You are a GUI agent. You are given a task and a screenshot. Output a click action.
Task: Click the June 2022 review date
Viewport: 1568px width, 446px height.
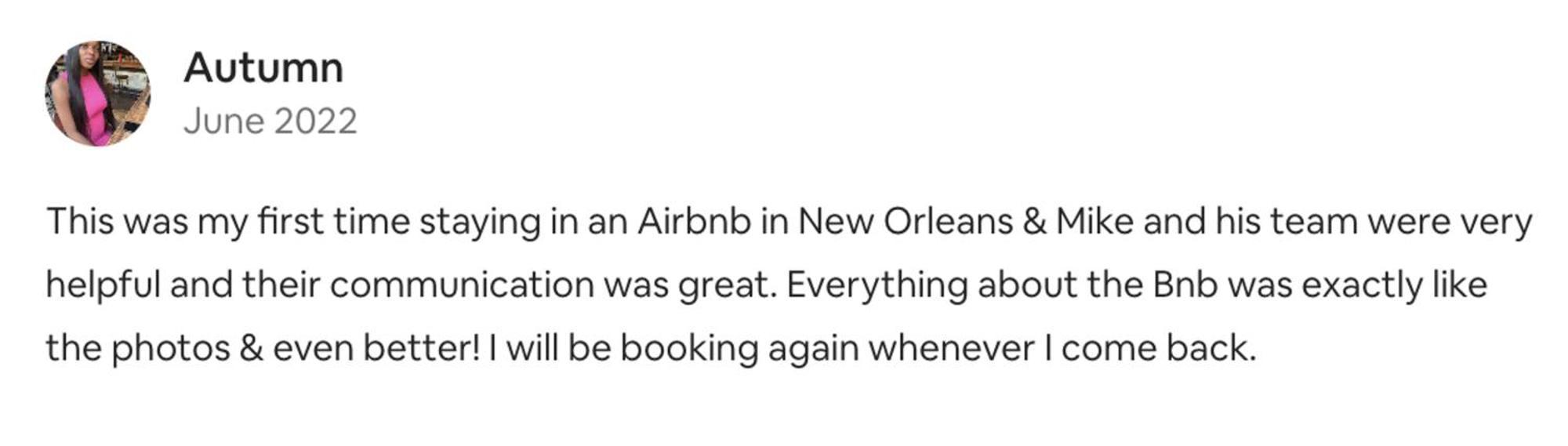point(270,121)
